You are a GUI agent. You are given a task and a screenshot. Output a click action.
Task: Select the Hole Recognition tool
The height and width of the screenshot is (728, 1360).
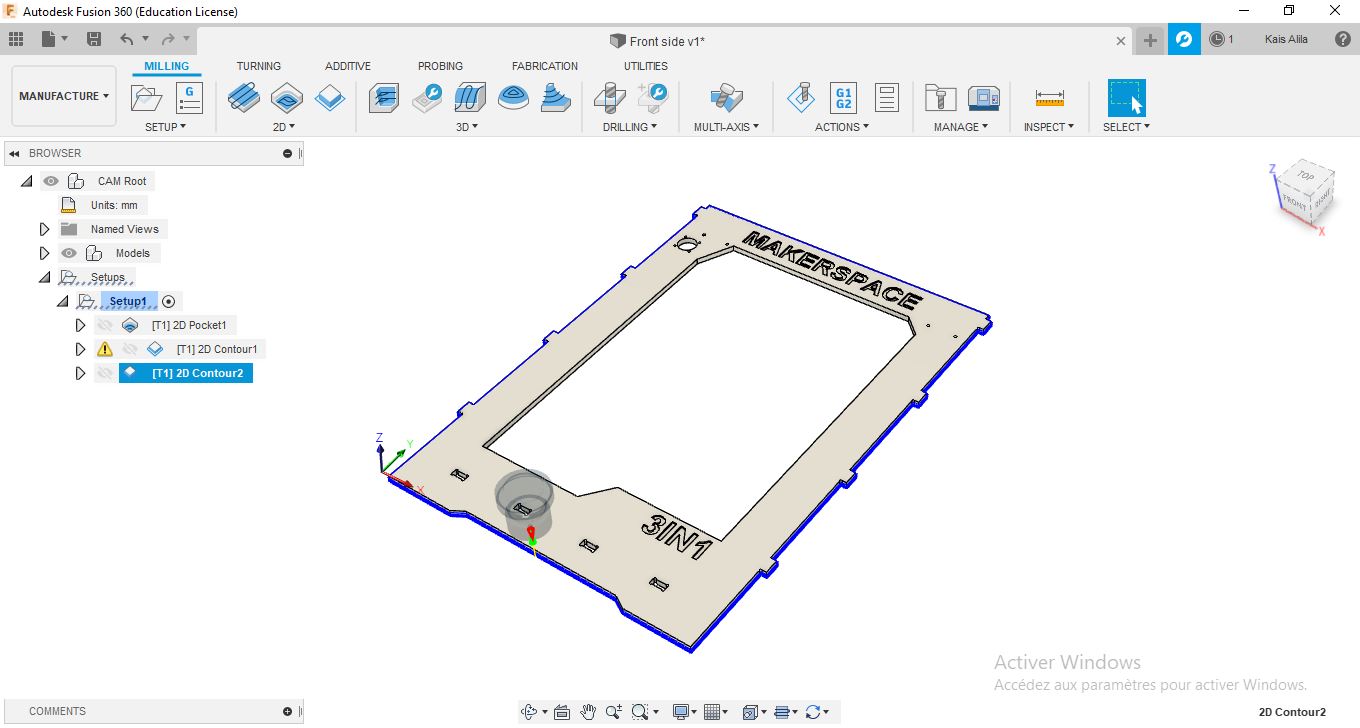(x=652, y=98)
